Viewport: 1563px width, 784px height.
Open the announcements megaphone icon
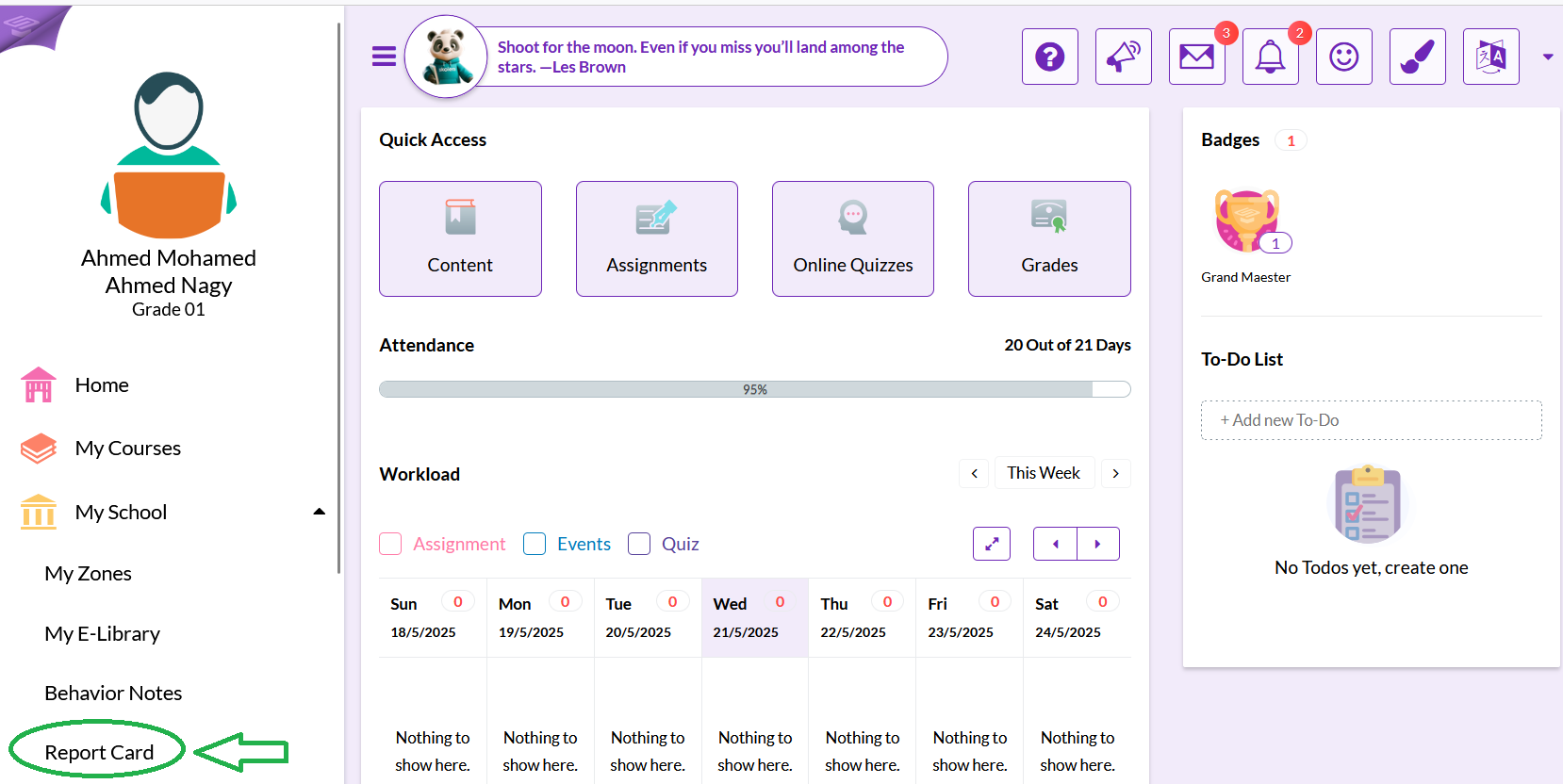(1124, 57)
